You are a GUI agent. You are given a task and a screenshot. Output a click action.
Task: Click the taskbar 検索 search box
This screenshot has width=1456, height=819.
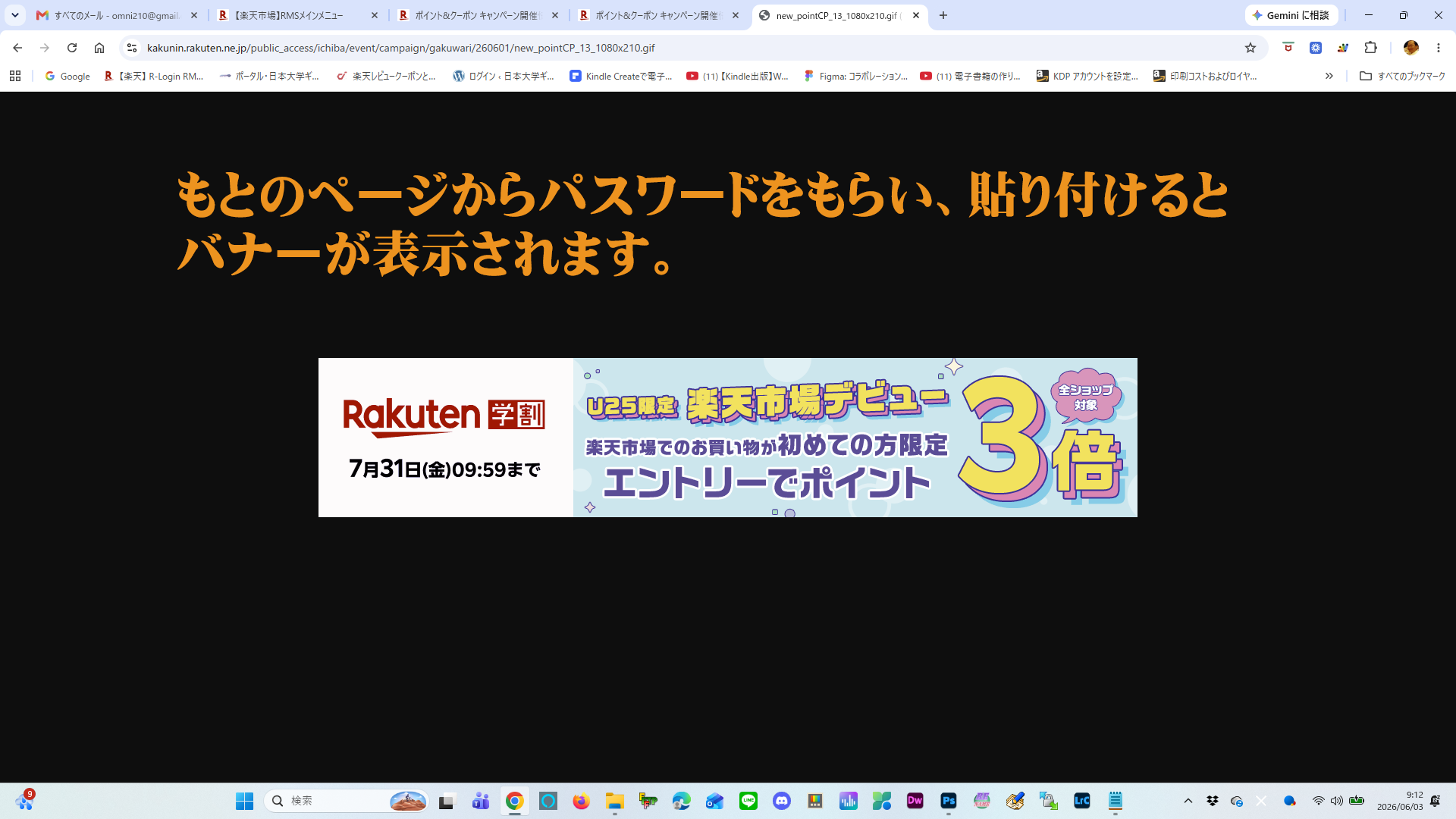(x=347, y=801)
